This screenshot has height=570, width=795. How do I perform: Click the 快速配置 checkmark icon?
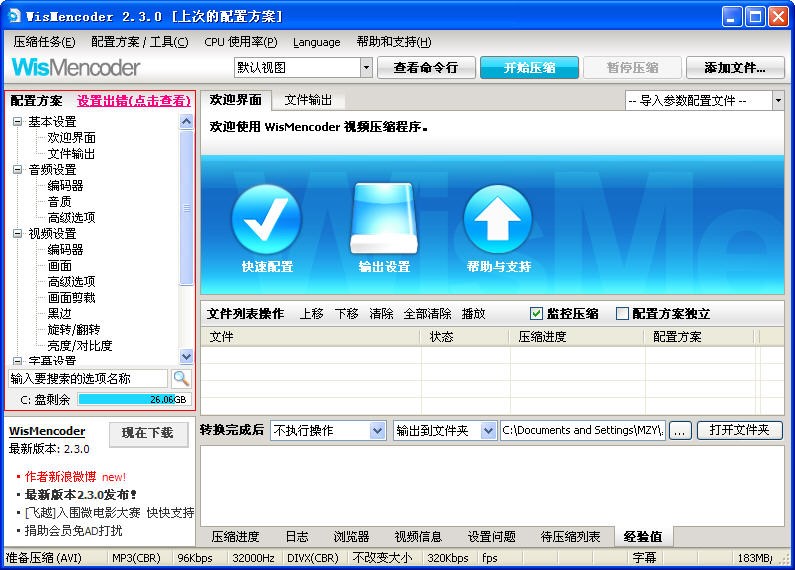tap(266, 220)
